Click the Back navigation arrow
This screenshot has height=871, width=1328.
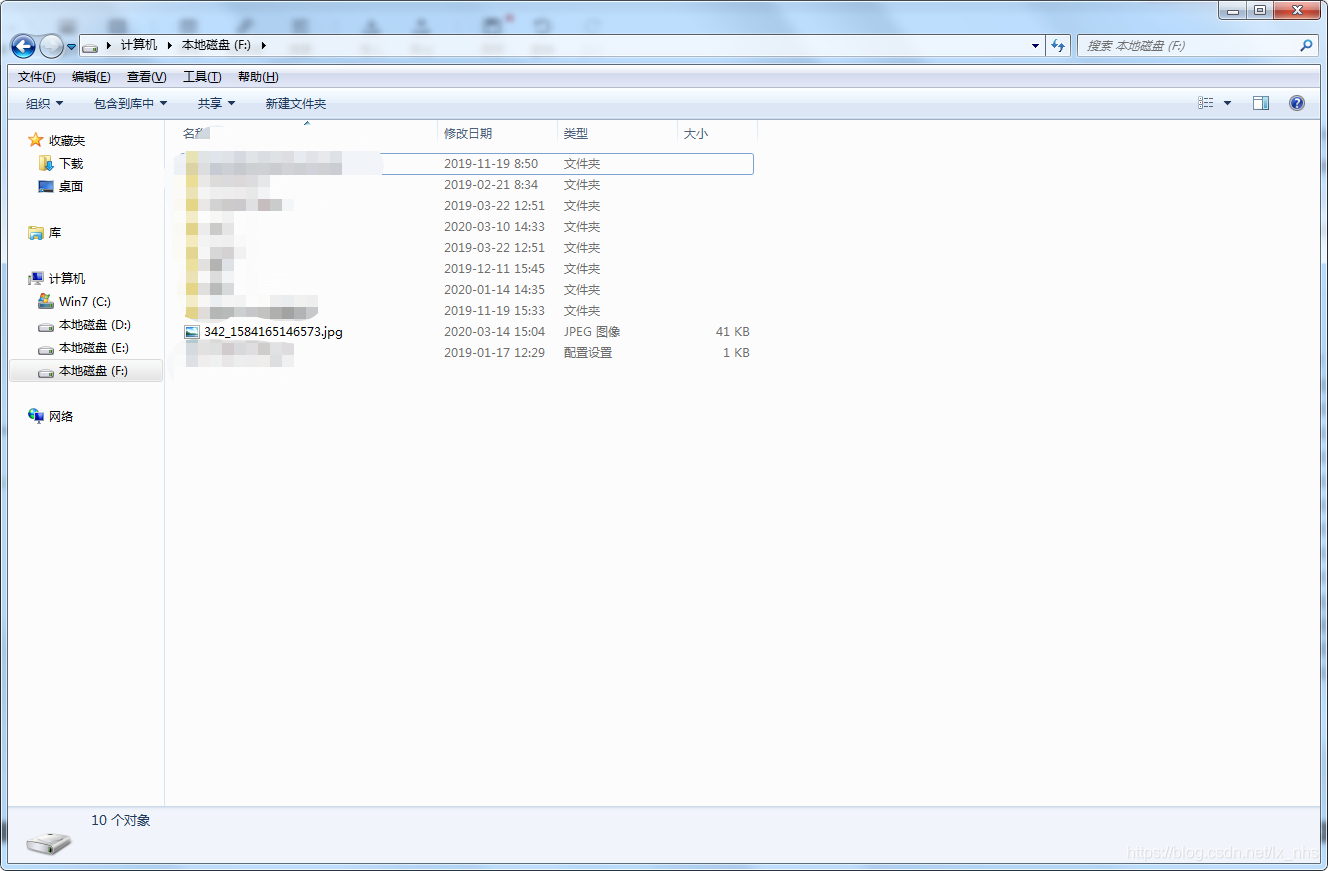23,46
